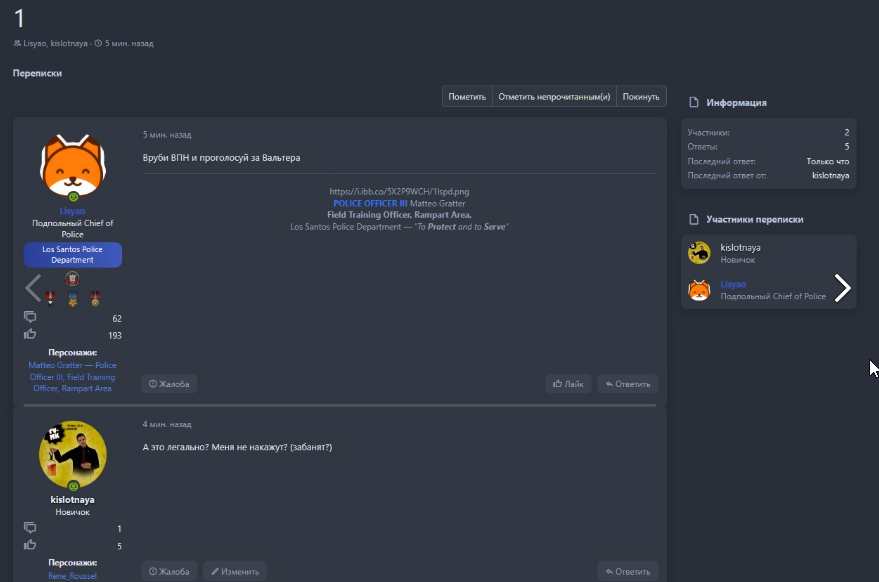This screenshot has width=879, height=582.
Task: Click the Lisyao username in the participants sidebar
Action: tap(735, 284)
